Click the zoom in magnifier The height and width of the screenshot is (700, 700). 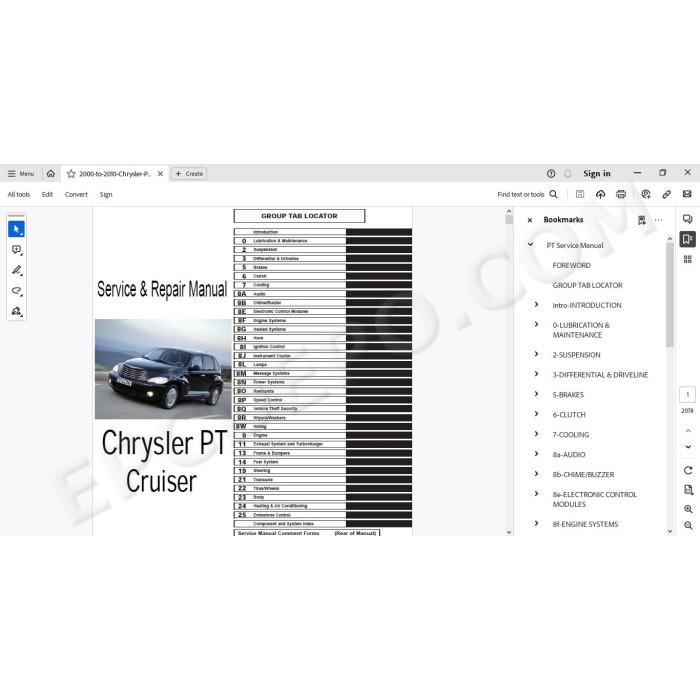(688, 509)
